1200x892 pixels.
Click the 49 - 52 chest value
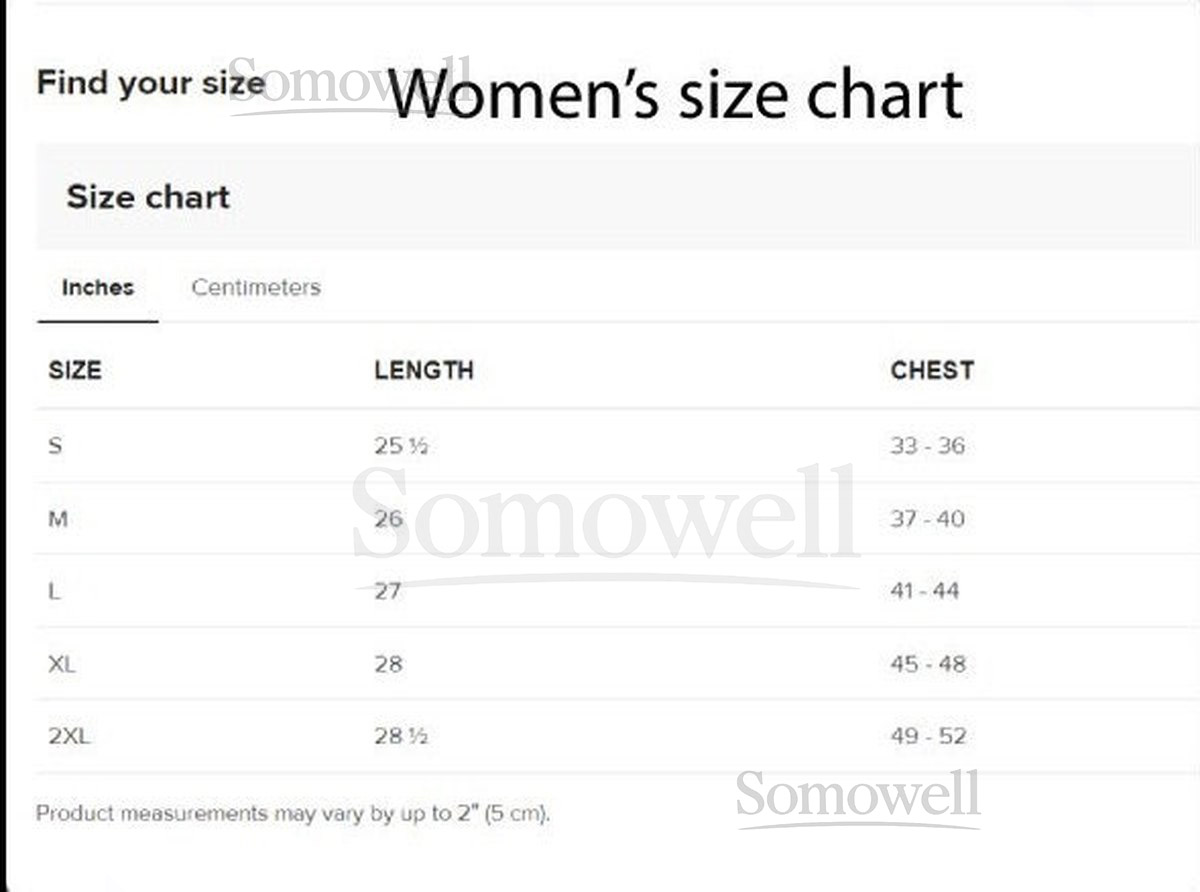(x=928, y=737)
